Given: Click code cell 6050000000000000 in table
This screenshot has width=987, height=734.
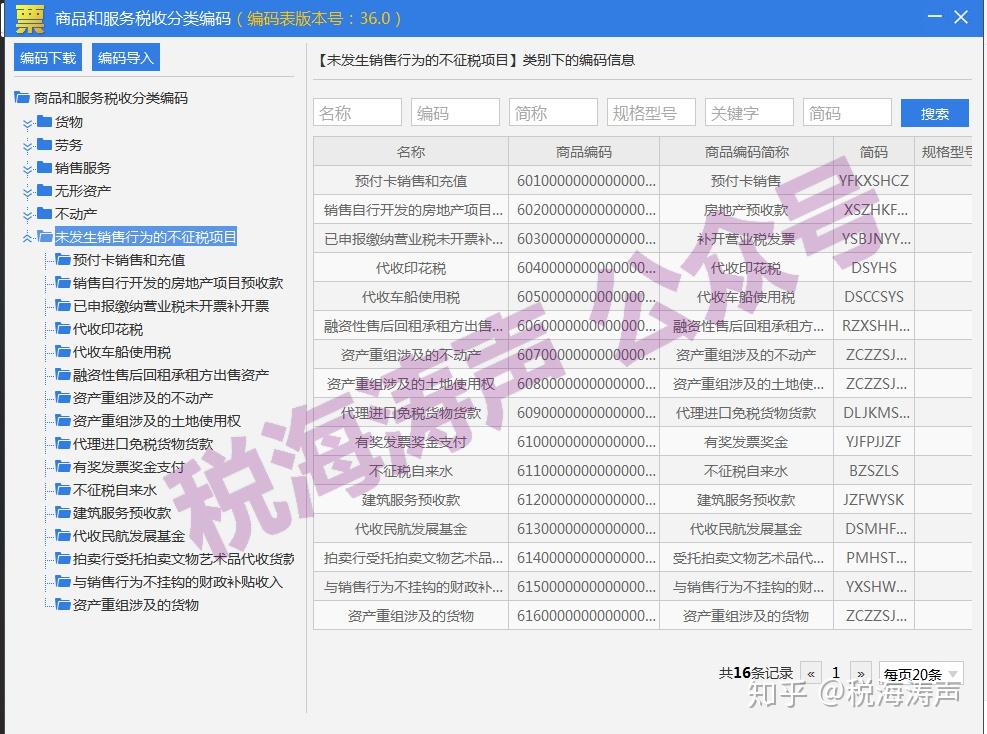Looking at the screenshot, I should click(x=584, y=297).
